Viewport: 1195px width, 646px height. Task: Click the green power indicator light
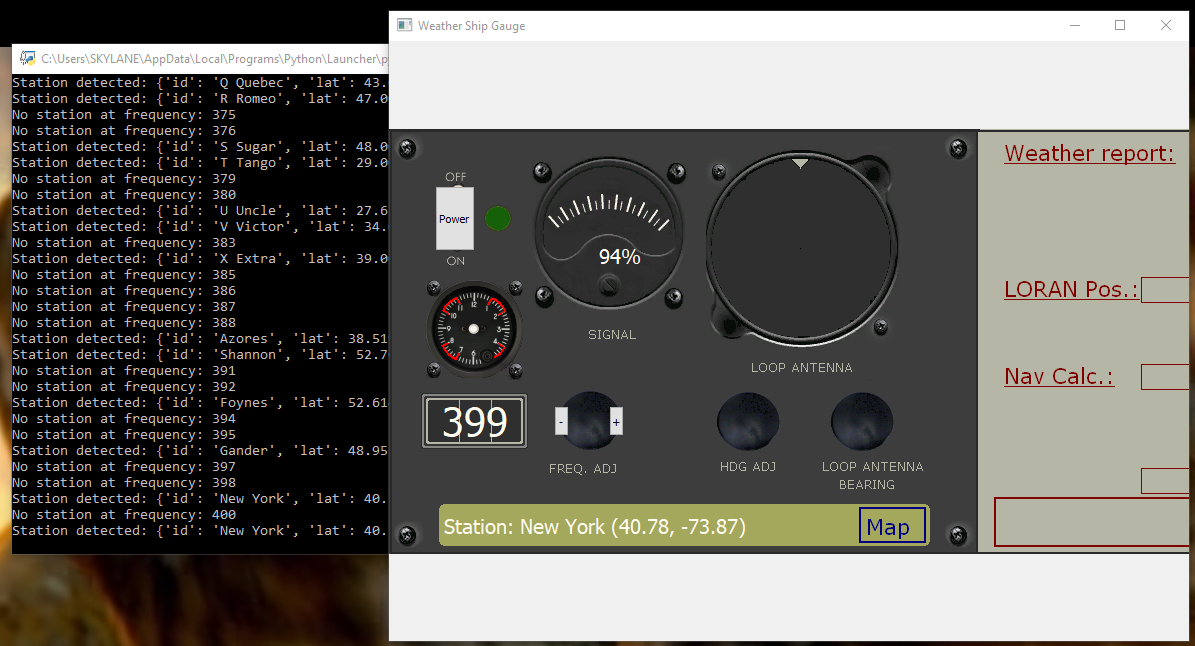tap(497, 218)
